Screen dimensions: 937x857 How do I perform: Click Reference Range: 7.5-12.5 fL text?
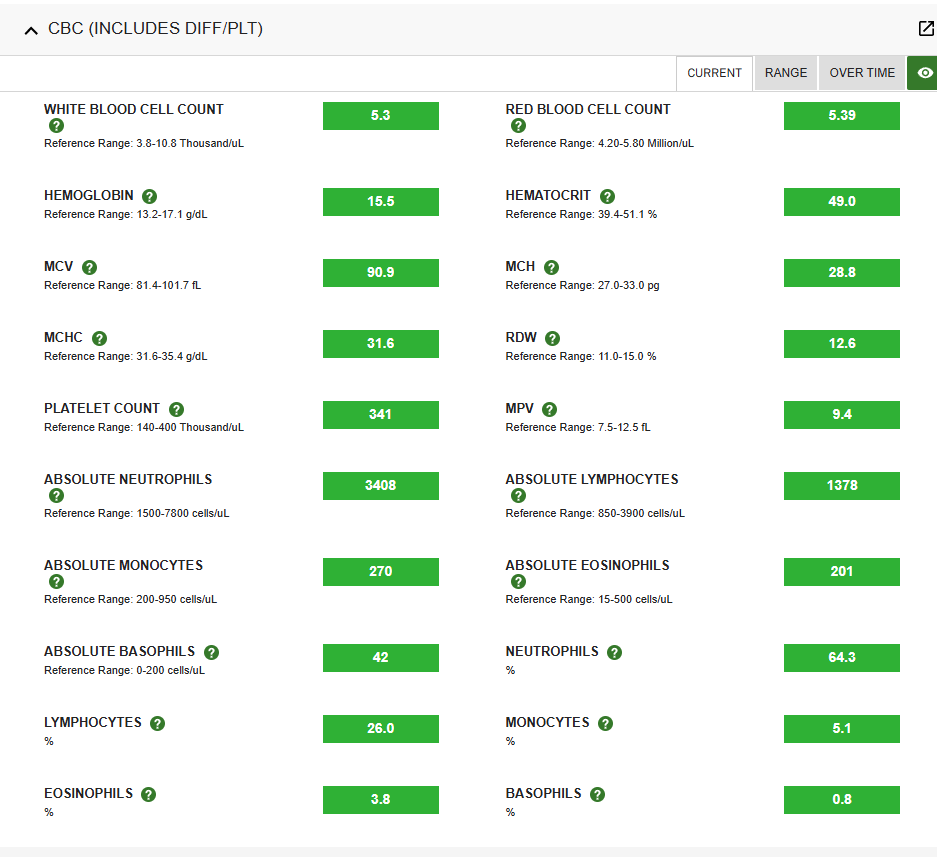[x=578, y=427]
